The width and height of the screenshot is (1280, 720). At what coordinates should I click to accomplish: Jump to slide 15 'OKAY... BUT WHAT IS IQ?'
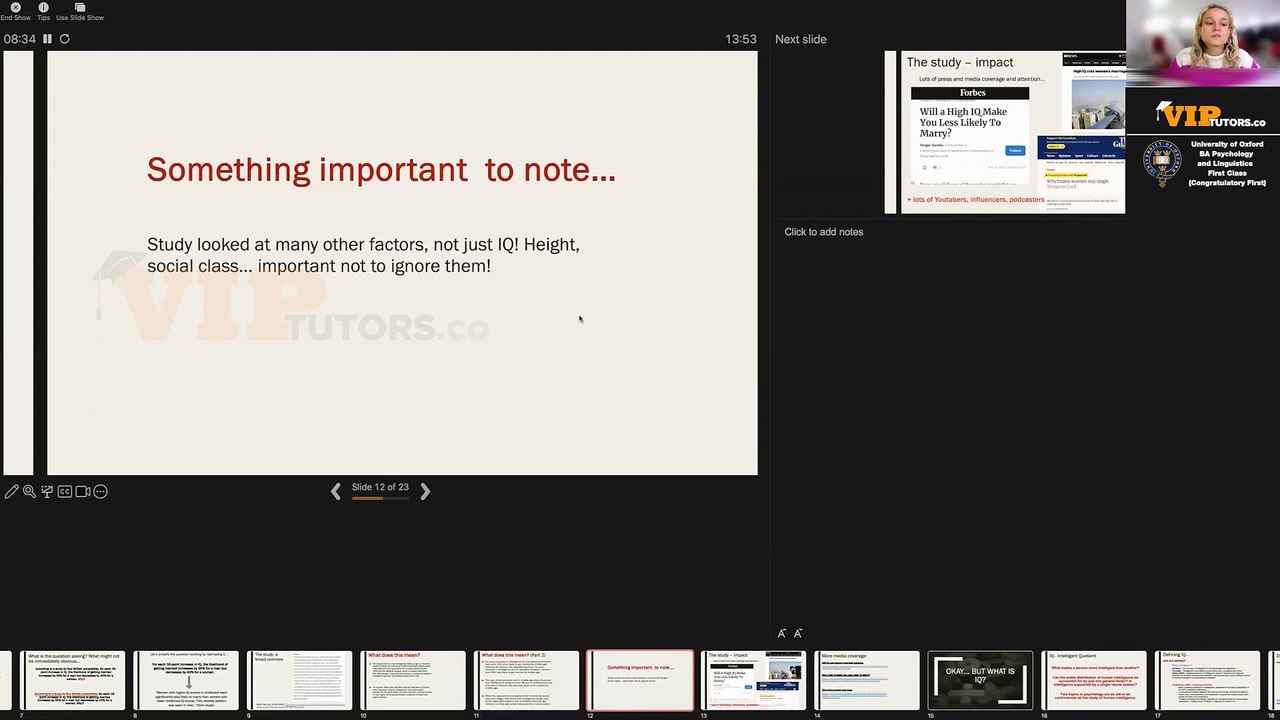click(980, 680)
